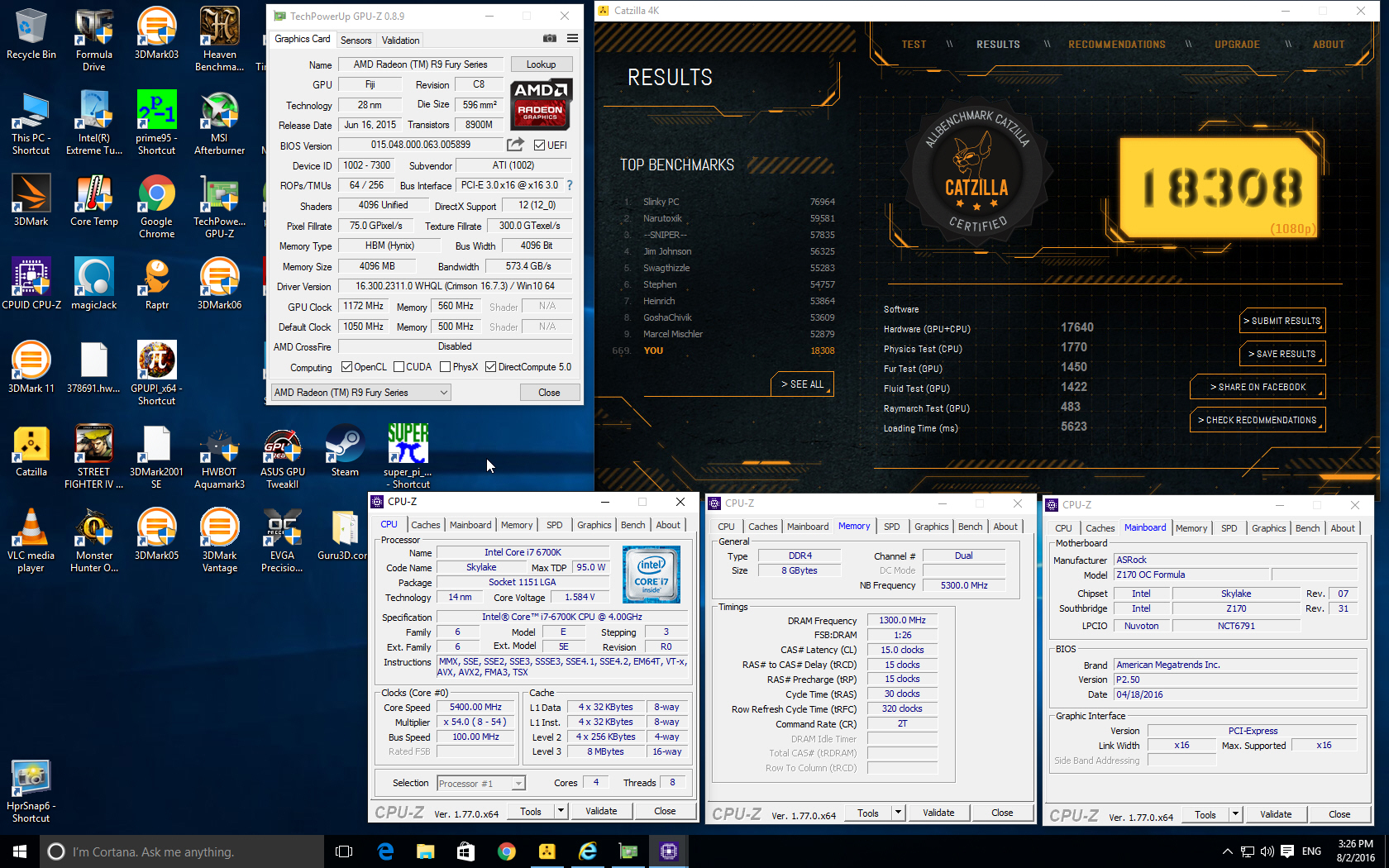
Task: Launch the super_pi shortcut icon
Action: click(x=408, y=457)
